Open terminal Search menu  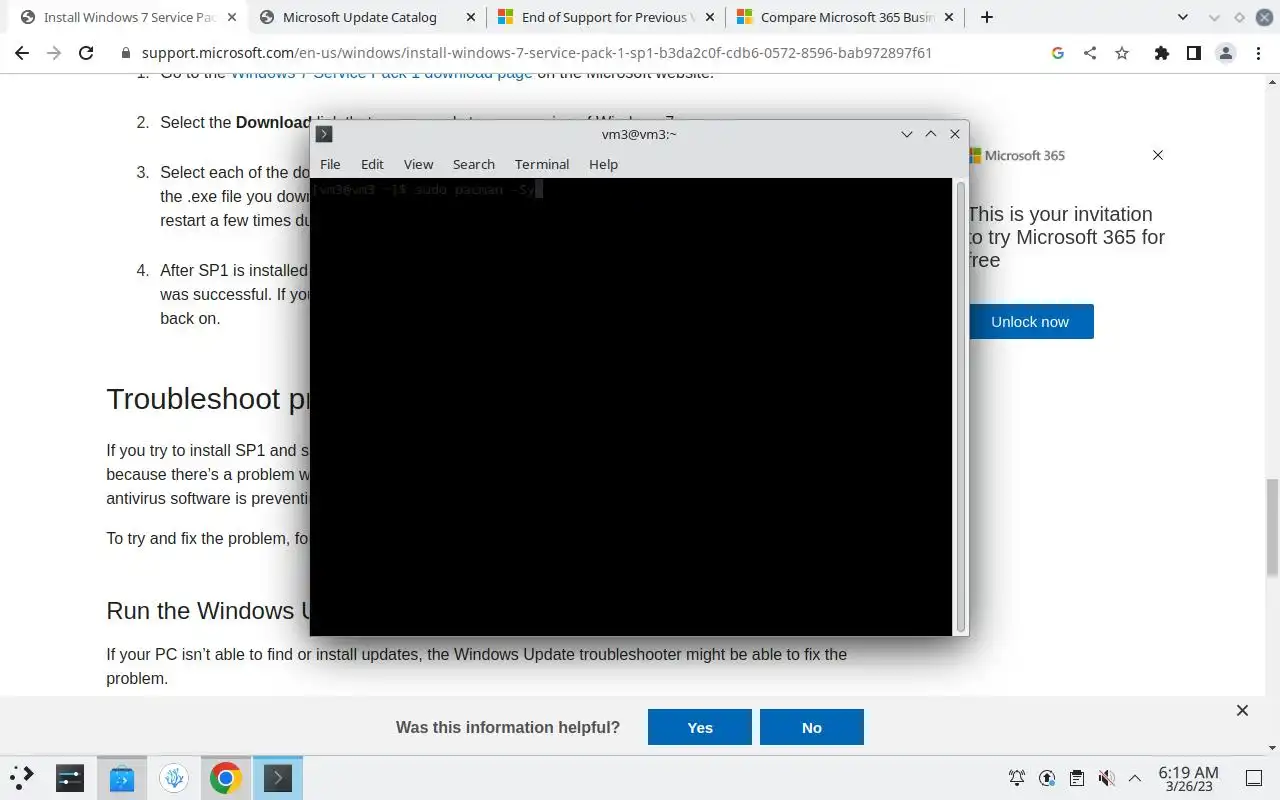coord(473,164)
